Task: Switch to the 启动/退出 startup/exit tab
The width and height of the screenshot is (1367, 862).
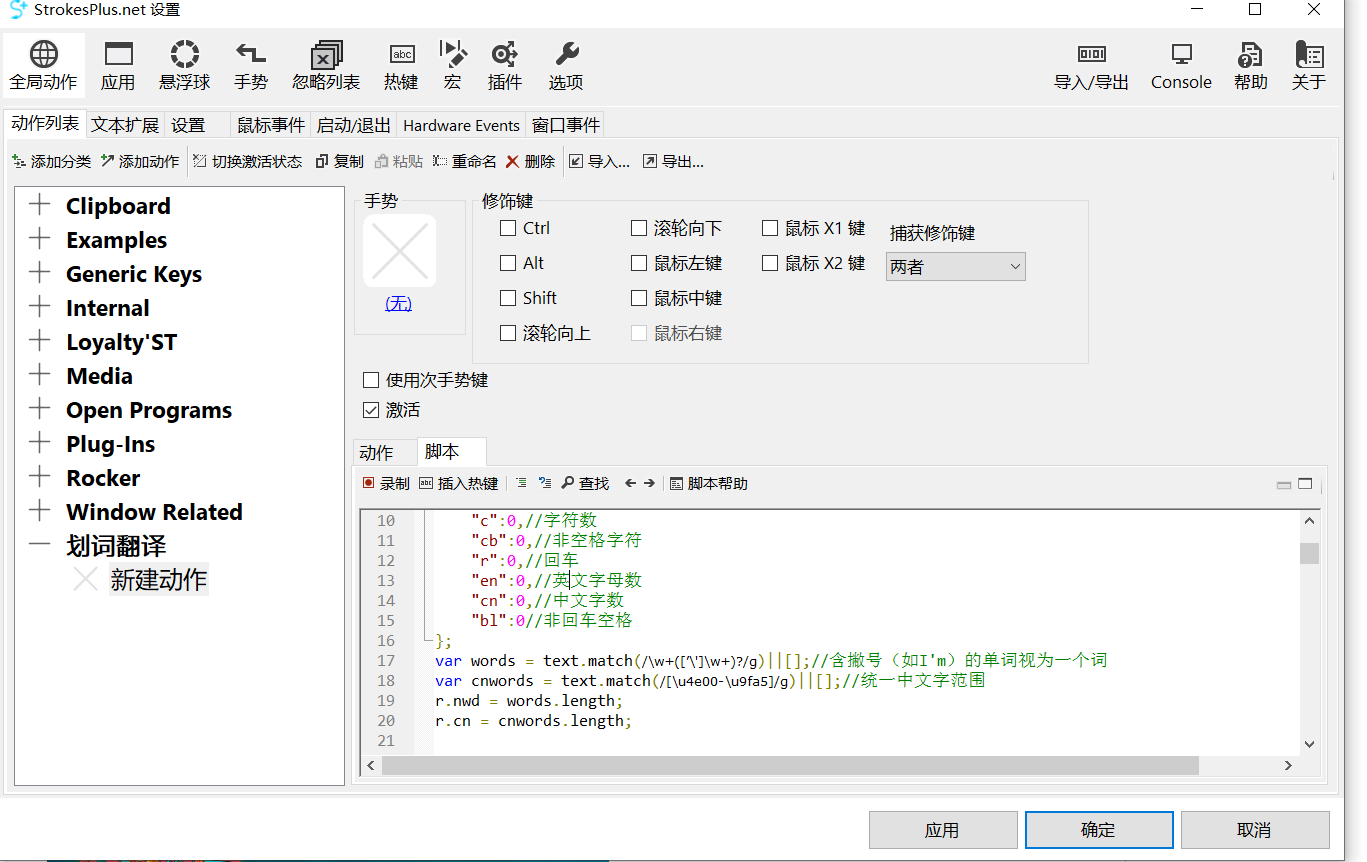Action: pos(354,125)
